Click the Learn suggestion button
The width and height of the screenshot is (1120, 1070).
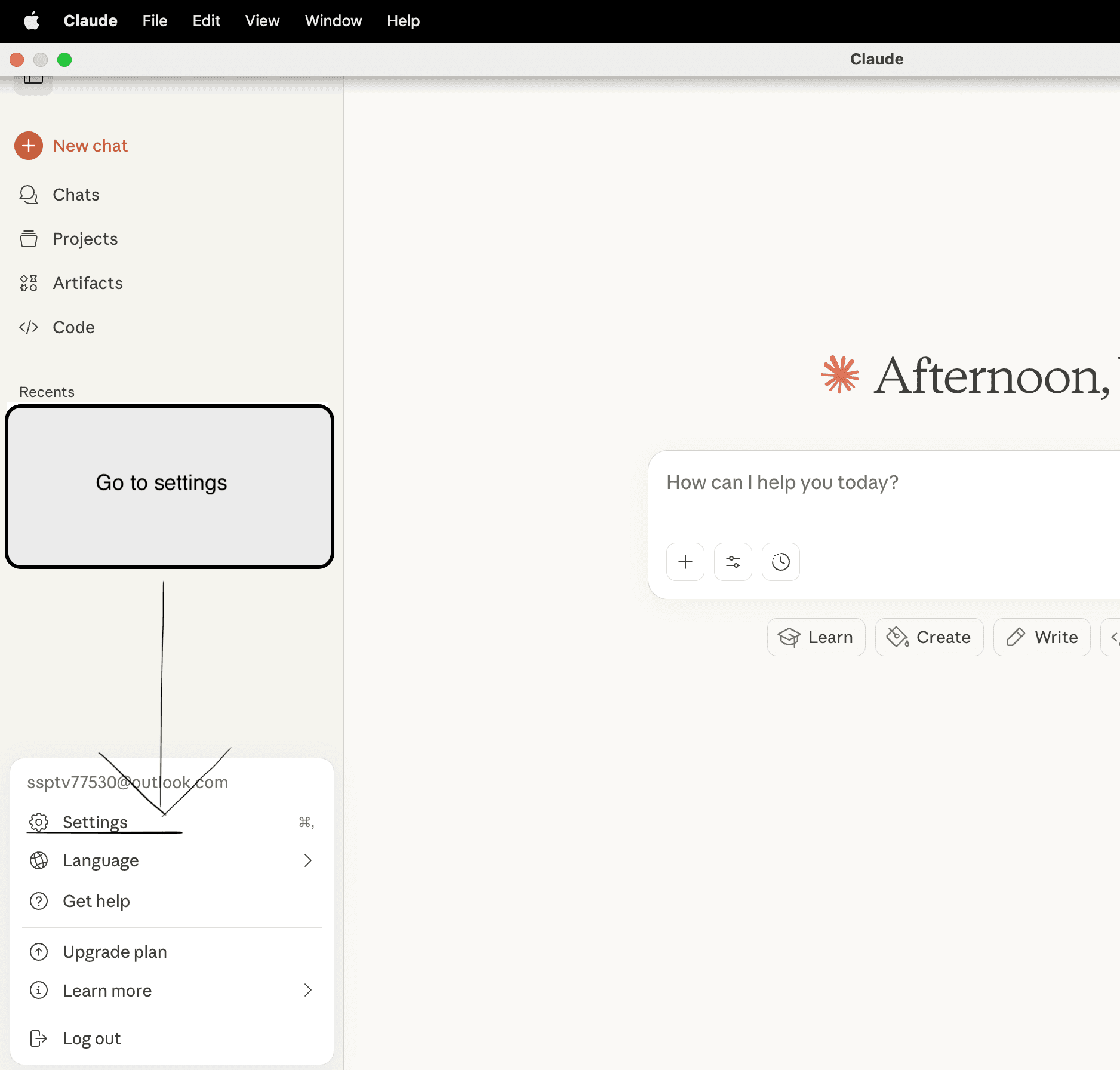pyautogui.click(x=816, y=637)
